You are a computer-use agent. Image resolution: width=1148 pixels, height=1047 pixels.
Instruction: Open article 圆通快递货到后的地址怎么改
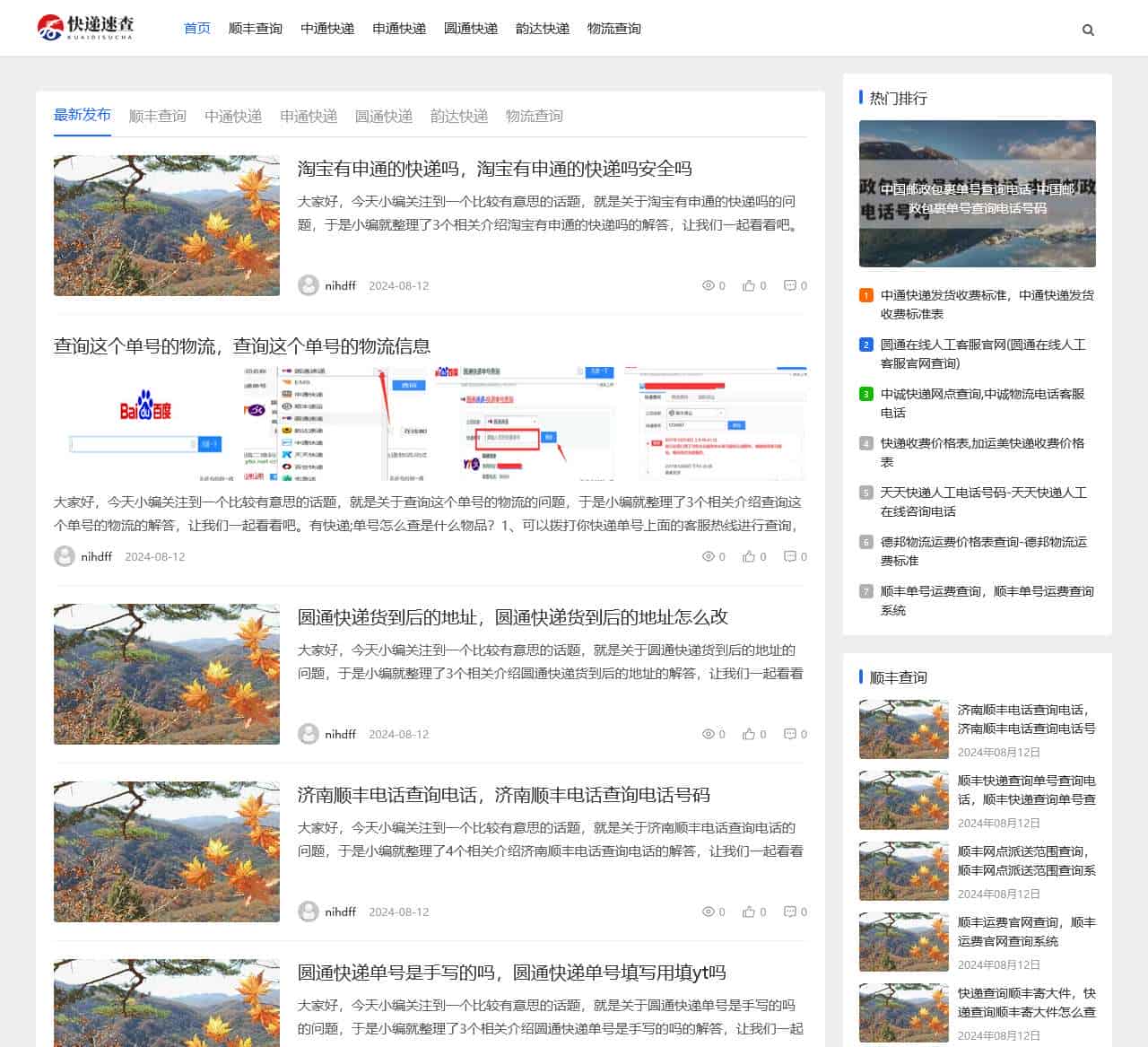click(513, 617)
